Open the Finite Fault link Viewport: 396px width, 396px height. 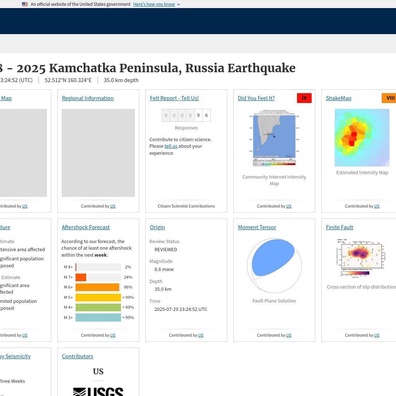339,227
